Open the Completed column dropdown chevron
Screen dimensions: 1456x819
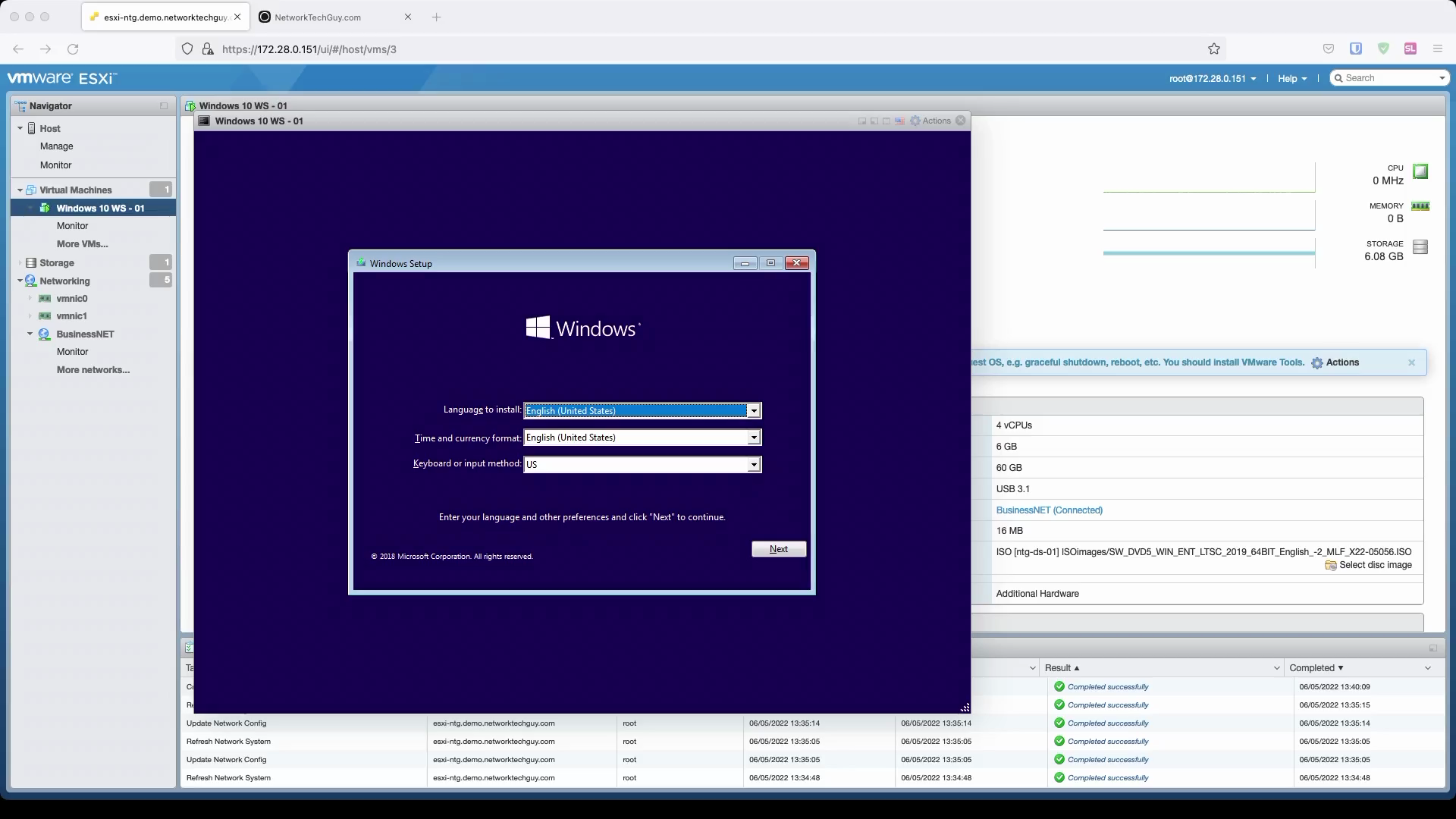coord(1428,669)
